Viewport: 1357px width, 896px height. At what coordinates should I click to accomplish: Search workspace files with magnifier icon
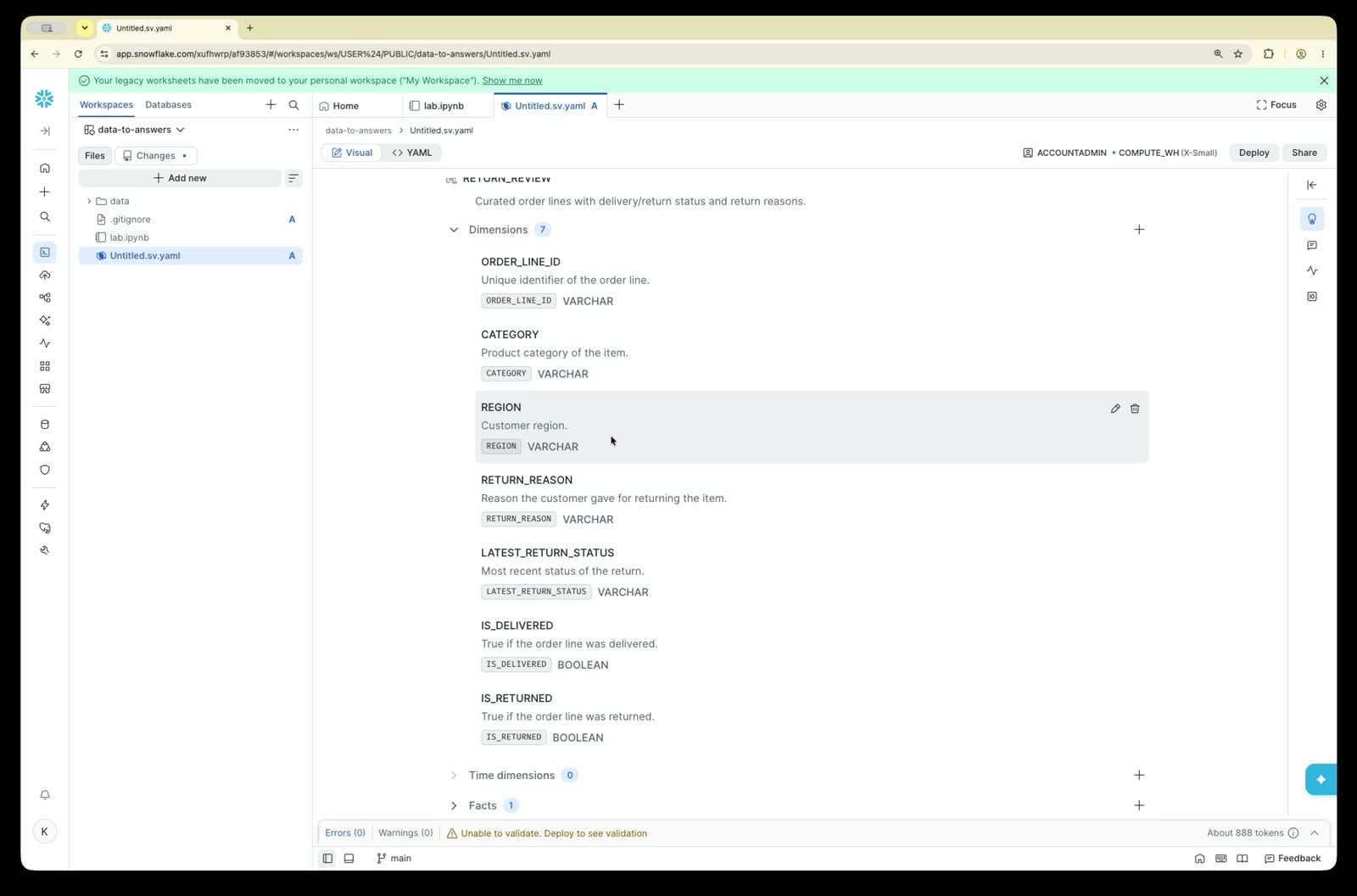point(293,105)
